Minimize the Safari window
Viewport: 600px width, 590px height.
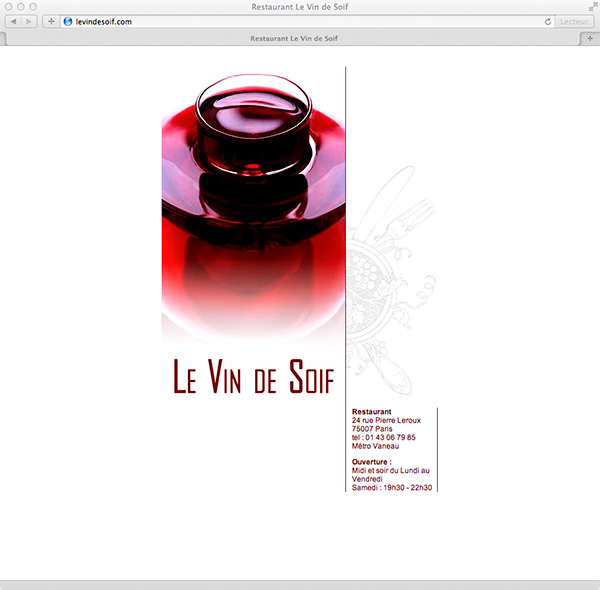[x=20, y=6]
